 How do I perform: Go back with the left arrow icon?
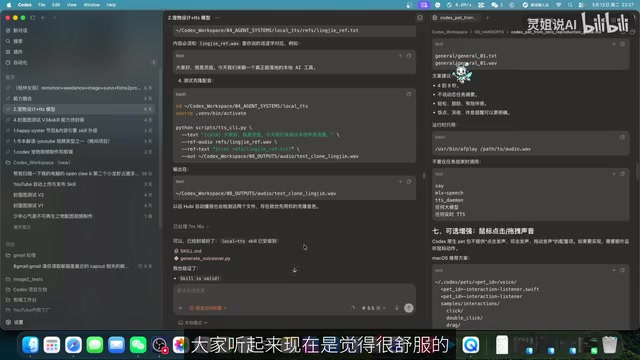[x=43, y=18]
